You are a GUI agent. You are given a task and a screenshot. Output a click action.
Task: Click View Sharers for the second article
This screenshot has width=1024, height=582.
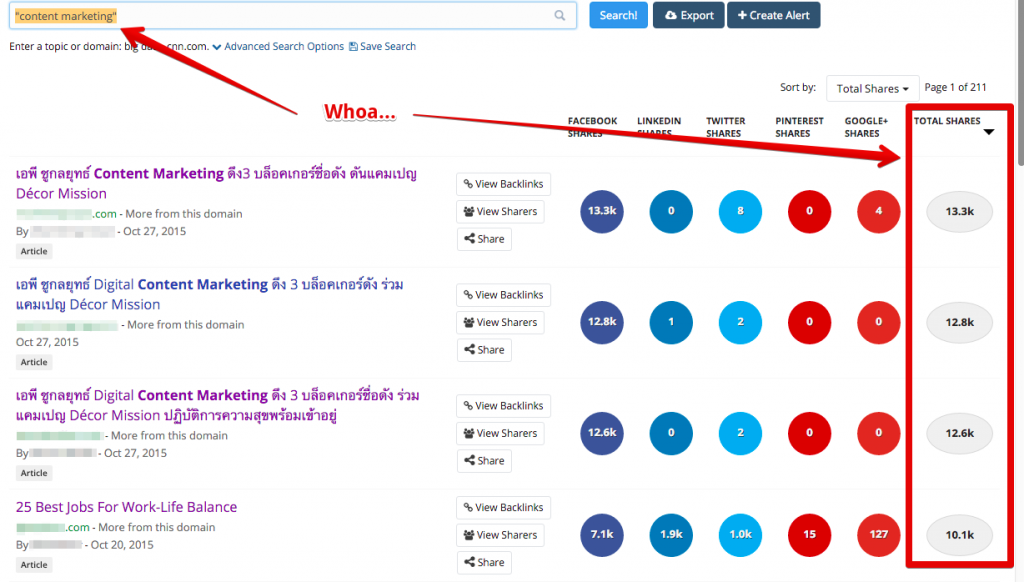(500, 323)
